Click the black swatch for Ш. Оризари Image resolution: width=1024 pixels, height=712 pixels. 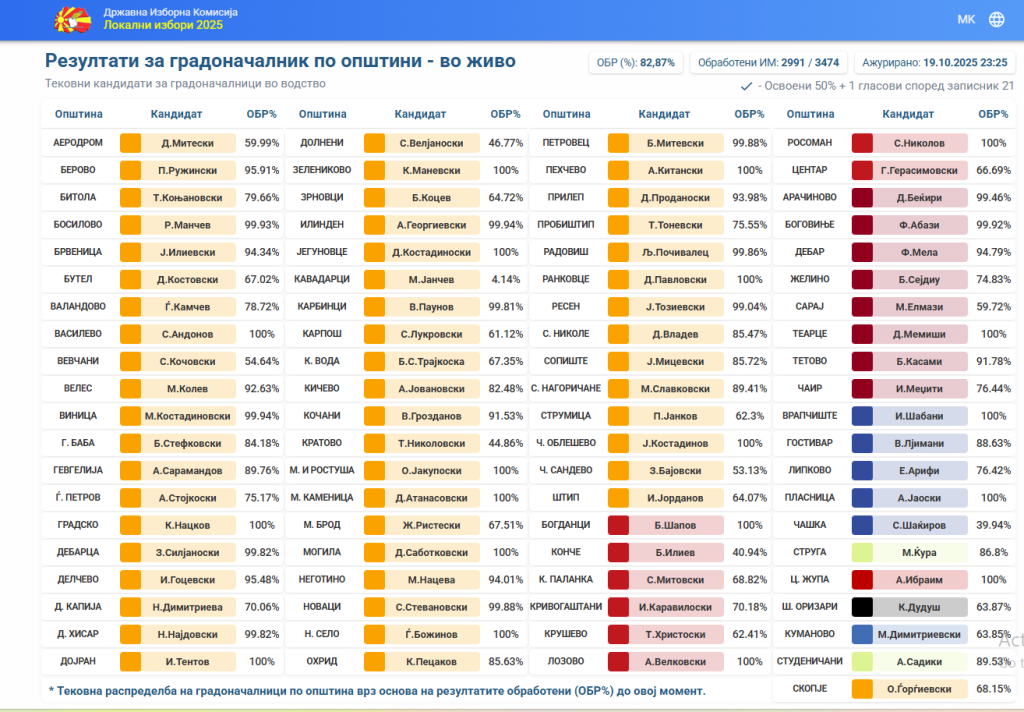[863, 606]
